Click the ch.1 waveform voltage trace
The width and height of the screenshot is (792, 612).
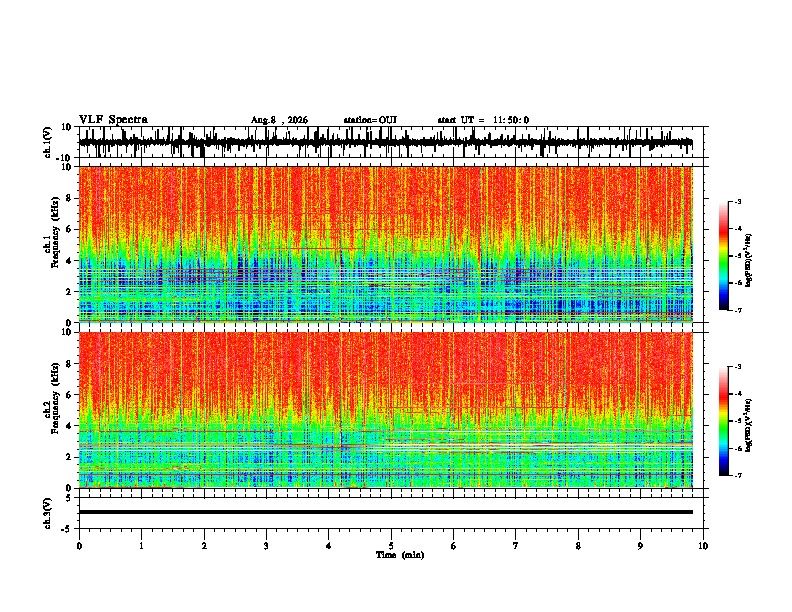(x=385, y=142)
